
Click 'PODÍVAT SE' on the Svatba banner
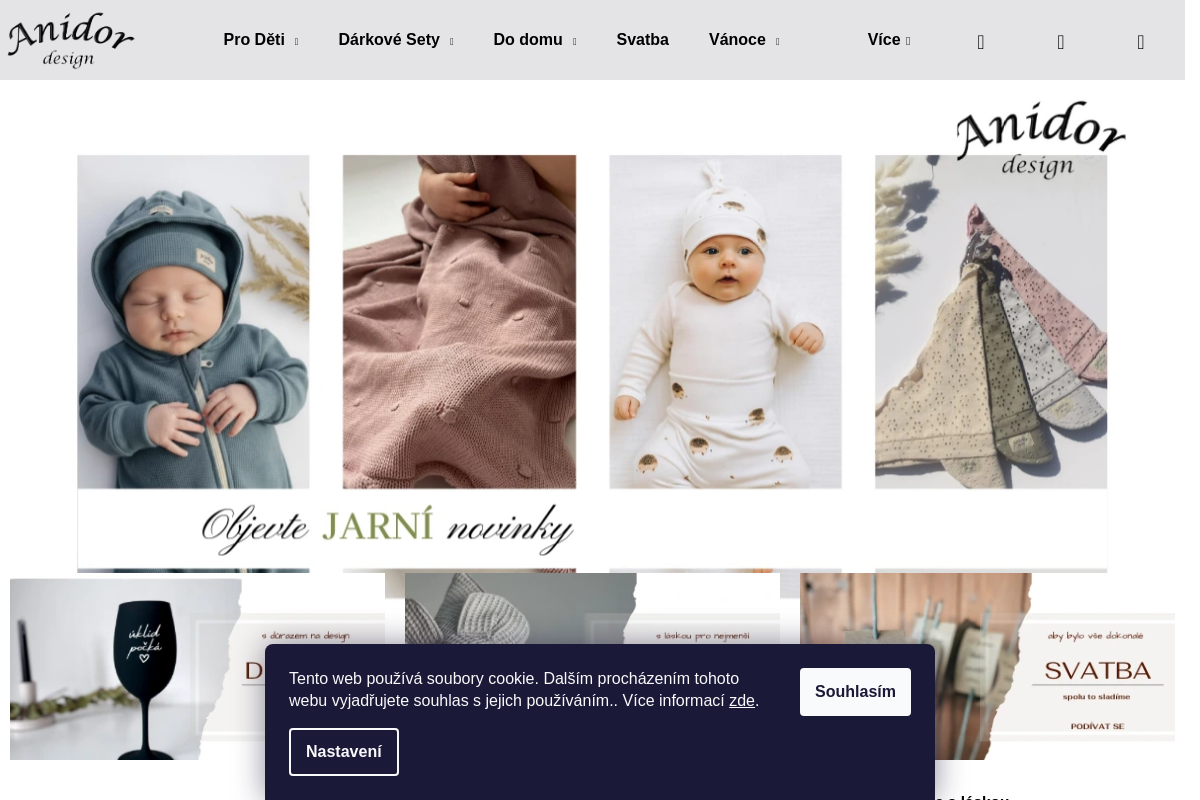pyautogui.click(x=1095, y=726)
